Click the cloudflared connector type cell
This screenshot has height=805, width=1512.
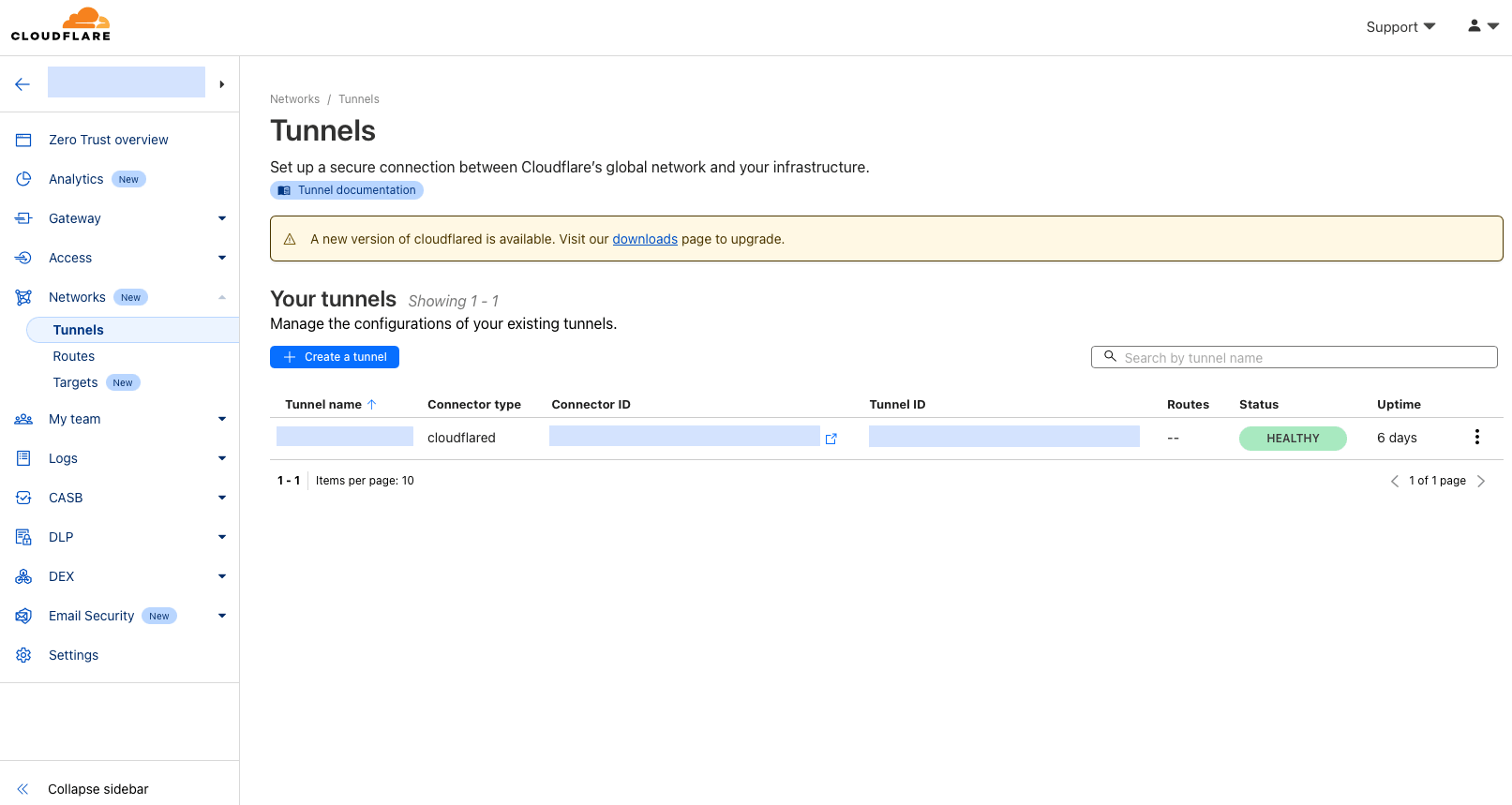pos(461,438)
